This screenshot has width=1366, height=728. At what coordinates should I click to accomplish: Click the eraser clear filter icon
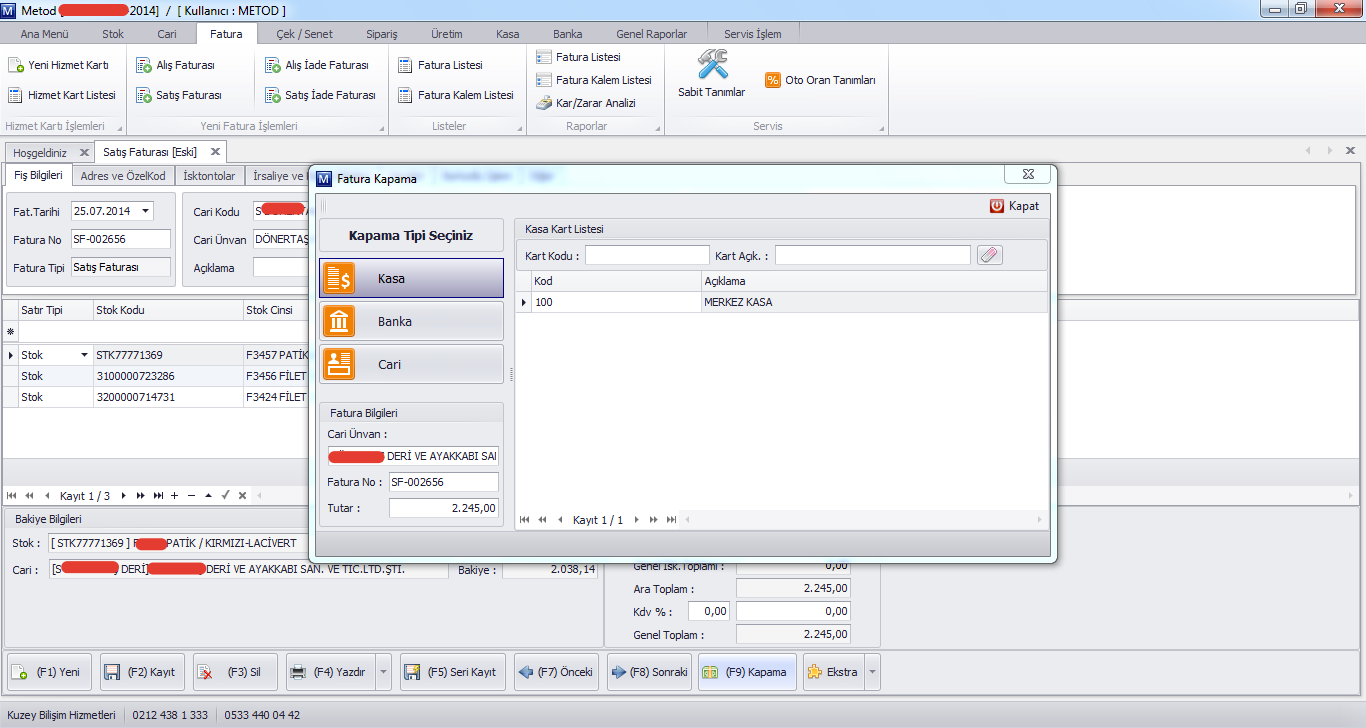pos(989,255)
